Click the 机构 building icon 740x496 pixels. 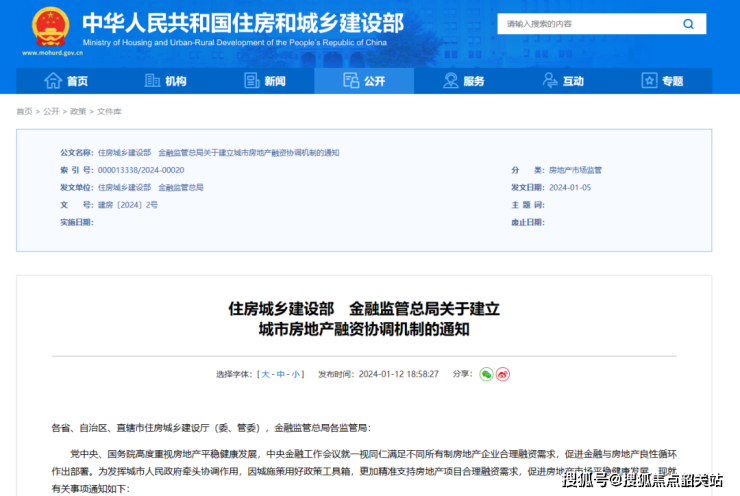click(151, 81)
